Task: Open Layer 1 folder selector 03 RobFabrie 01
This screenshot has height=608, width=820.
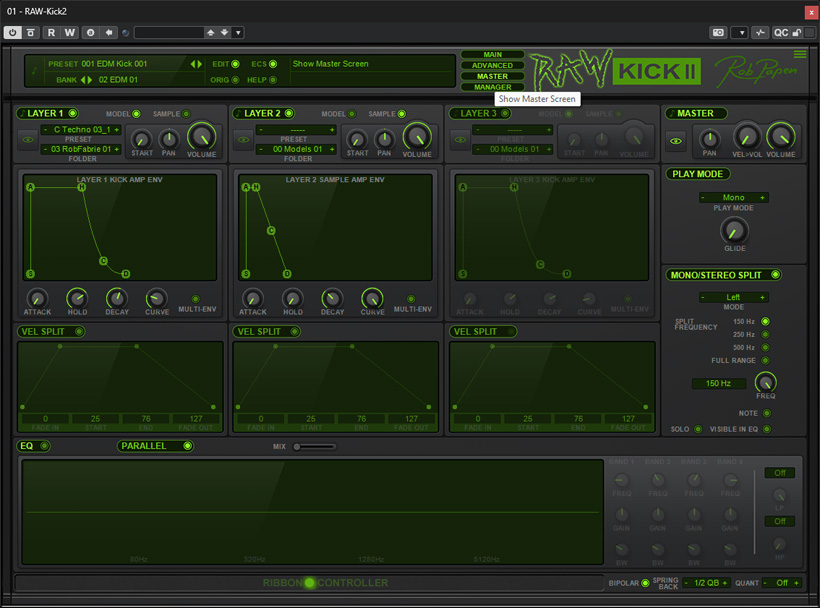Action: [x=82, y=149]
